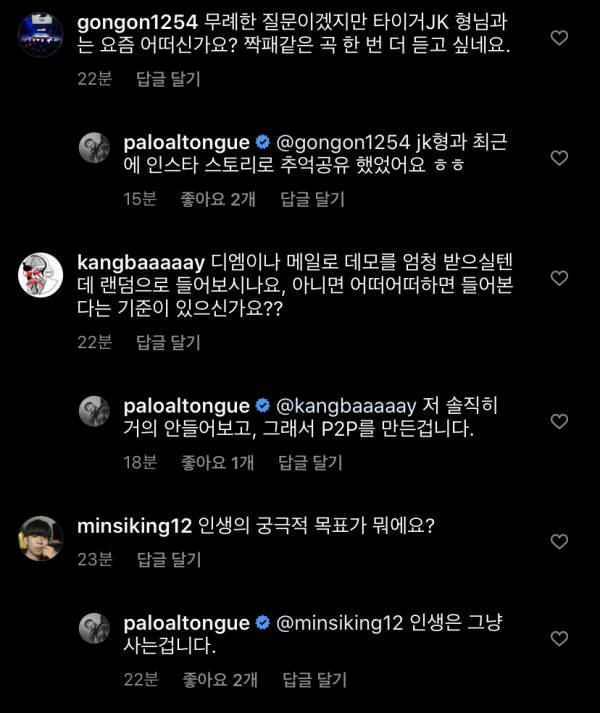This screenshot has height=713, width=600.
Task: Reply to kangbaaaaay's comment via 답글 달기
Action: (x=167, y=342)
